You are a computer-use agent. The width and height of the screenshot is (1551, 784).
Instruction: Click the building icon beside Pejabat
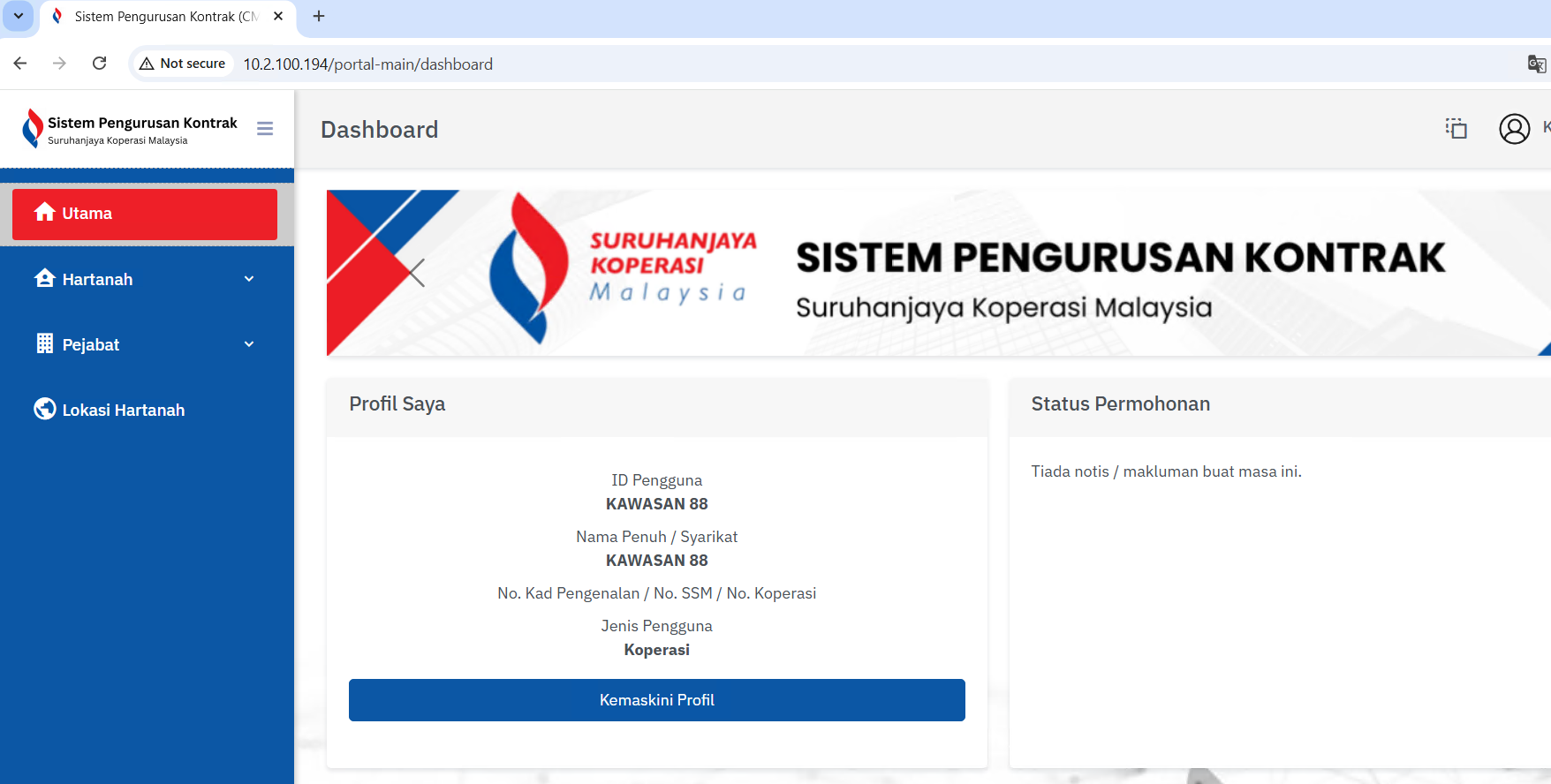coord(44,343)
